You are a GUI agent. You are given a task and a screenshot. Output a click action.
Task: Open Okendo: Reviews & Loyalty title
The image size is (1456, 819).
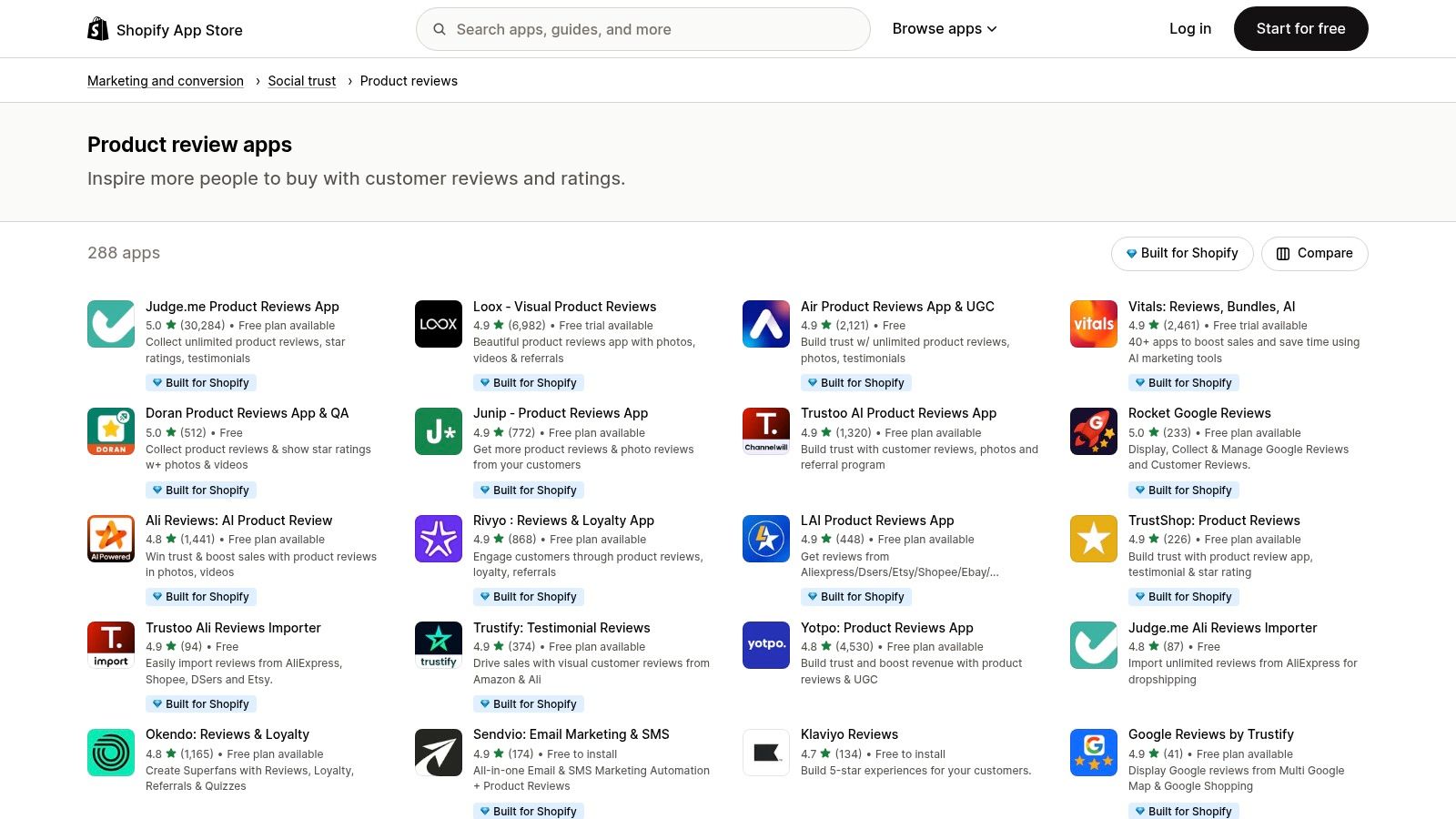[x=227, y=734]
